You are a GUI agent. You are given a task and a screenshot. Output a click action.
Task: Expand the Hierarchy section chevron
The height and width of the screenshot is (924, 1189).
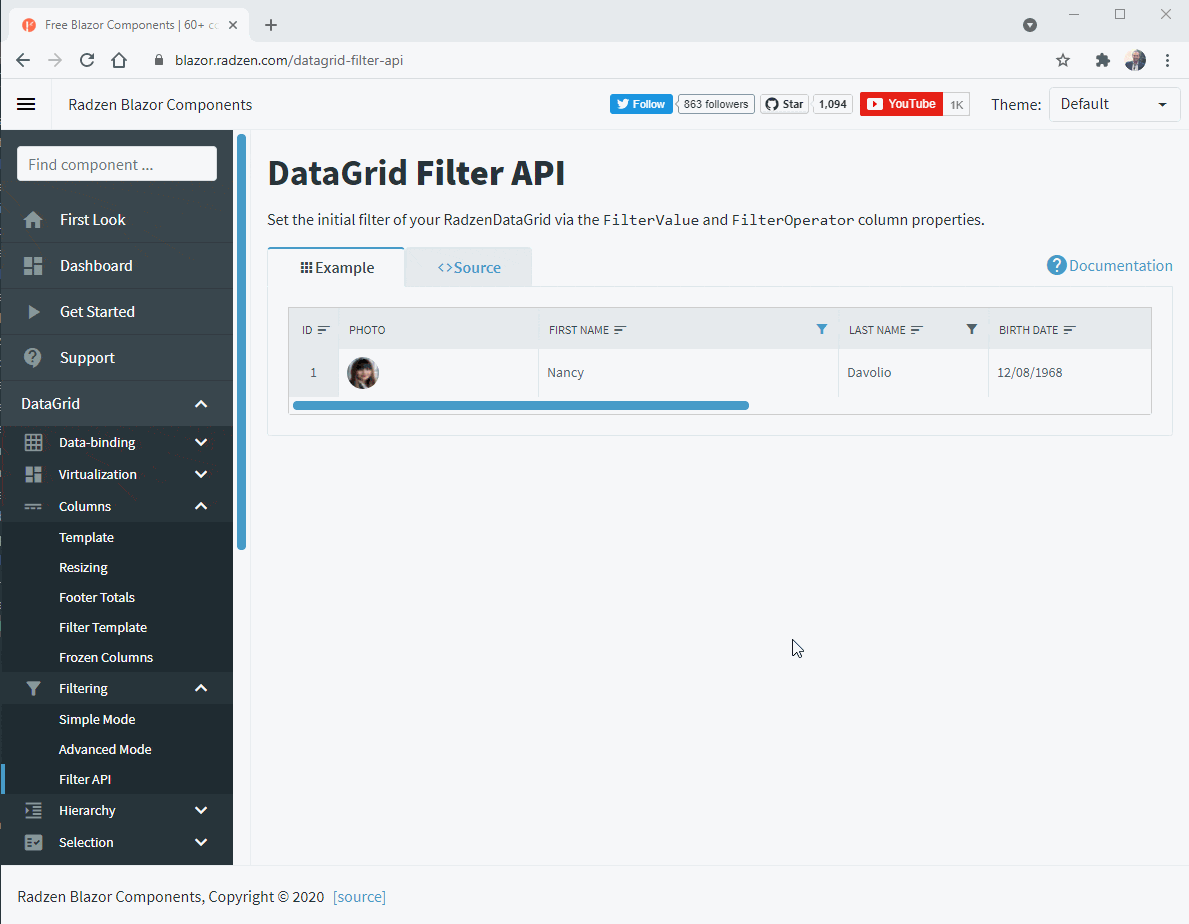click(x=201, y=810)
